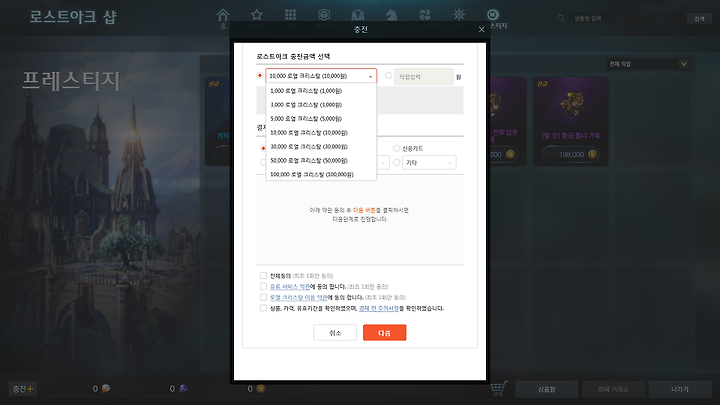This screenshot has width=720, height=405.
Task: Click the 상품명 입력 search field
Action: 627,18
